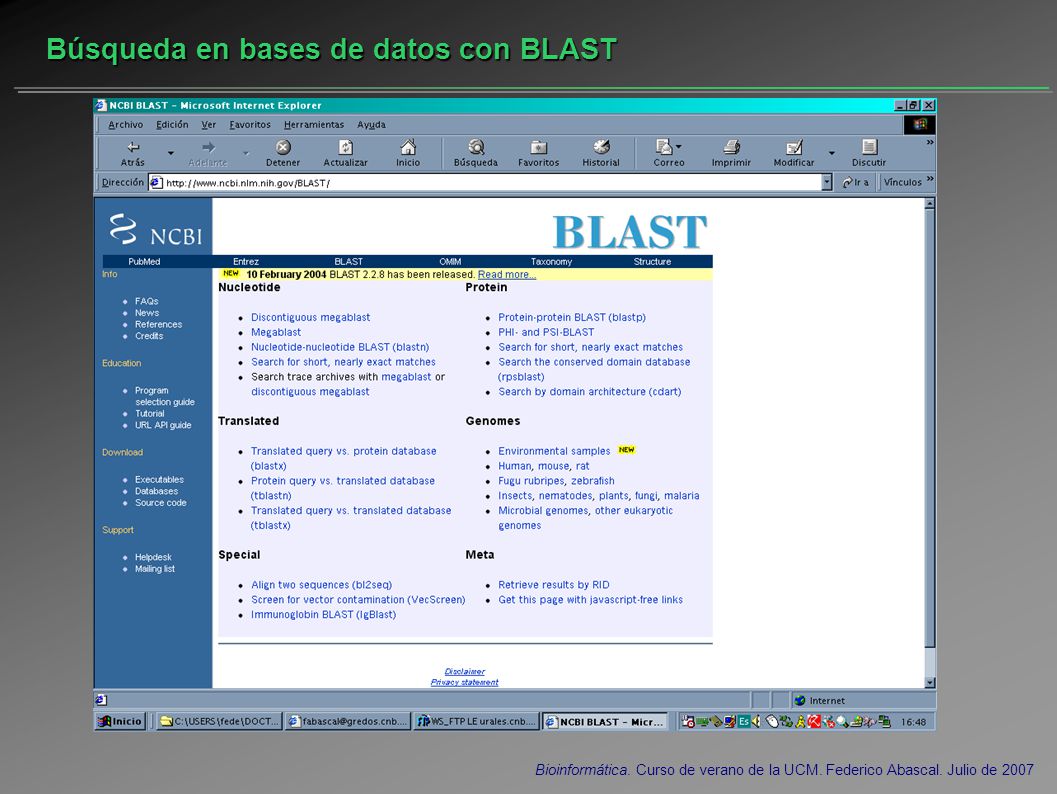Click the page's vertical scrollbar up arrow
The image size is (1057, 794).
pyautogui.click(x=930, y=203)
